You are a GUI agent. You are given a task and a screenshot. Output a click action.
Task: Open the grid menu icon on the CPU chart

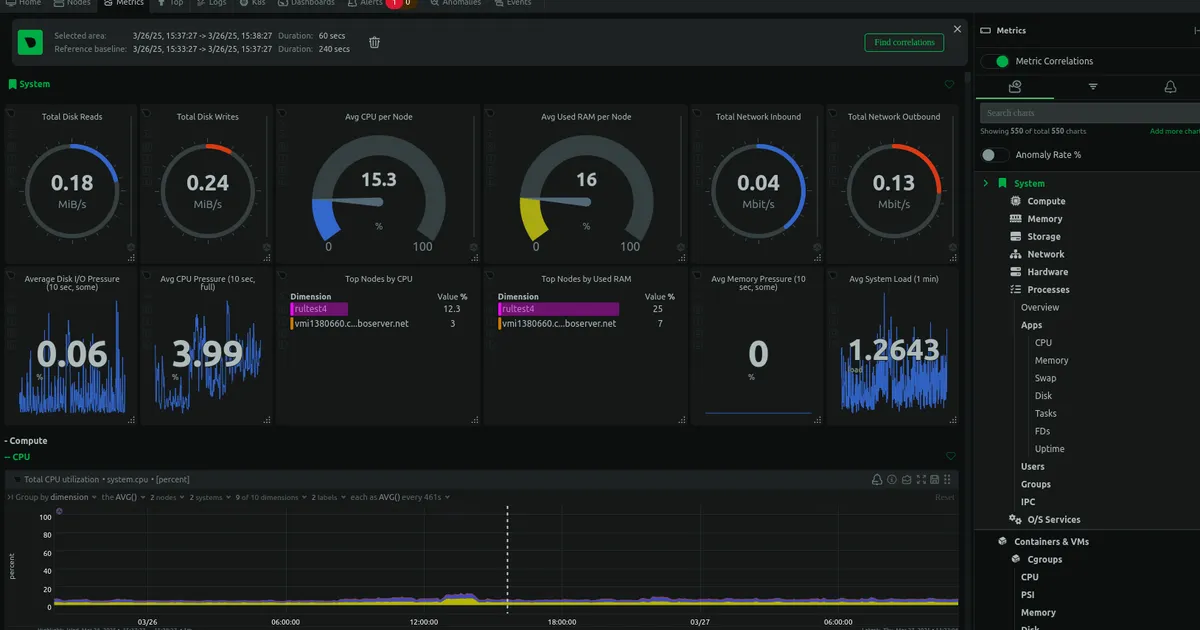pos(949,480)
